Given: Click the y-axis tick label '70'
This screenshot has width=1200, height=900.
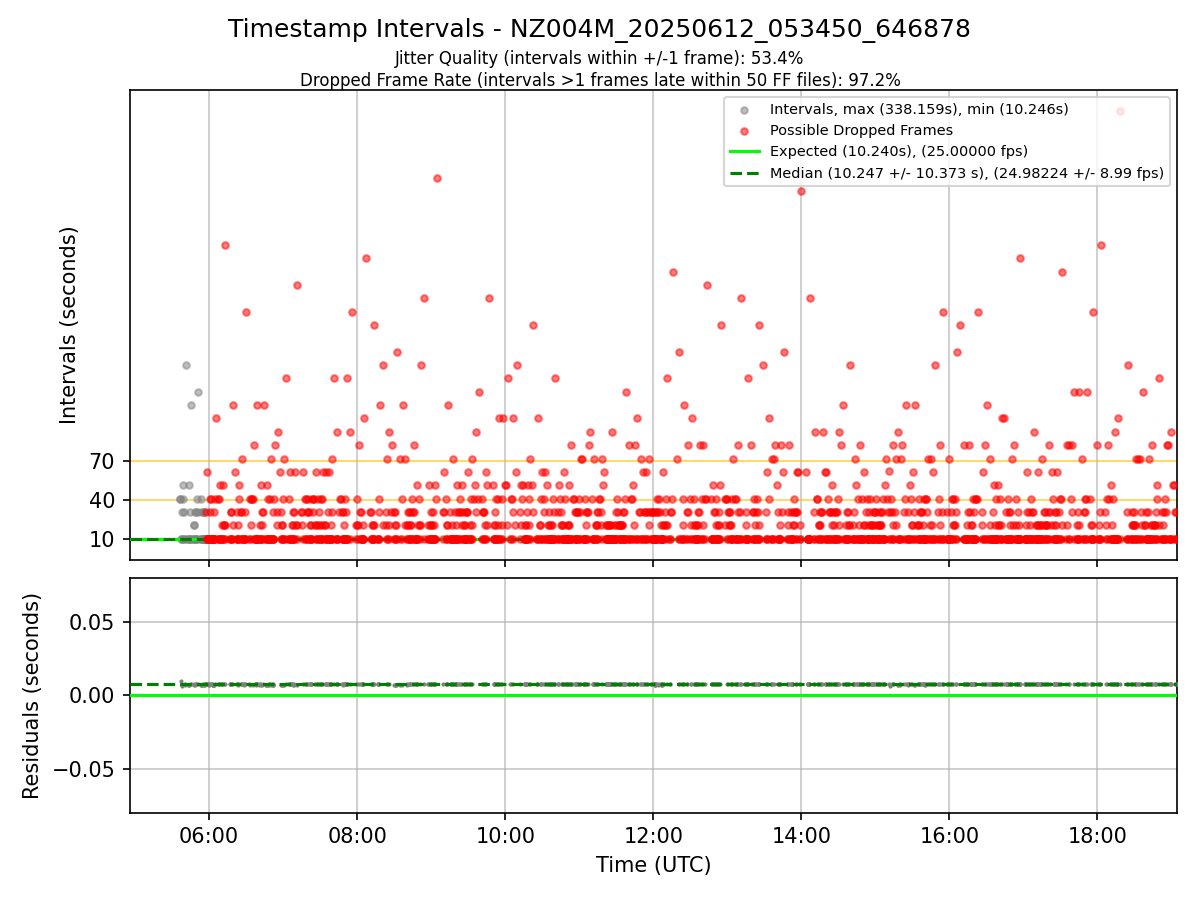Looking at the screenshot, I should (104, 461).
